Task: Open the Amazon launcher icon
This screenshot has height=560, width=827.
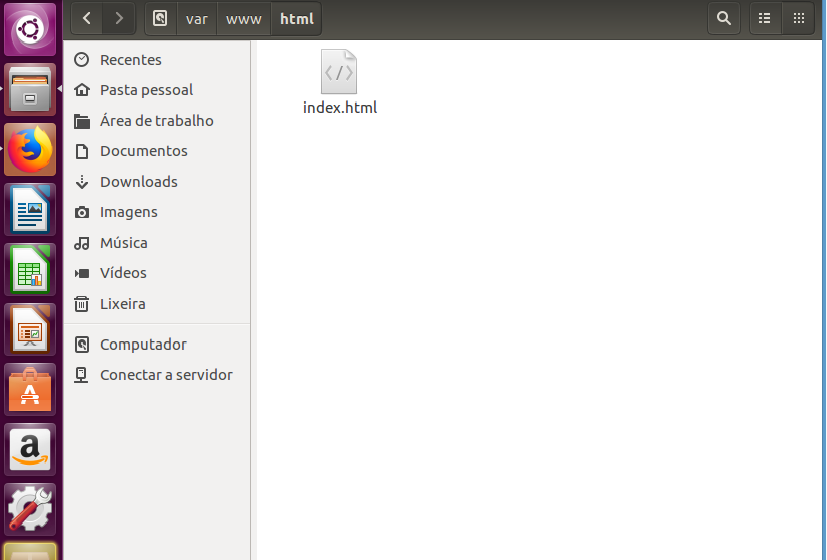Action: (x=30, y=449)
